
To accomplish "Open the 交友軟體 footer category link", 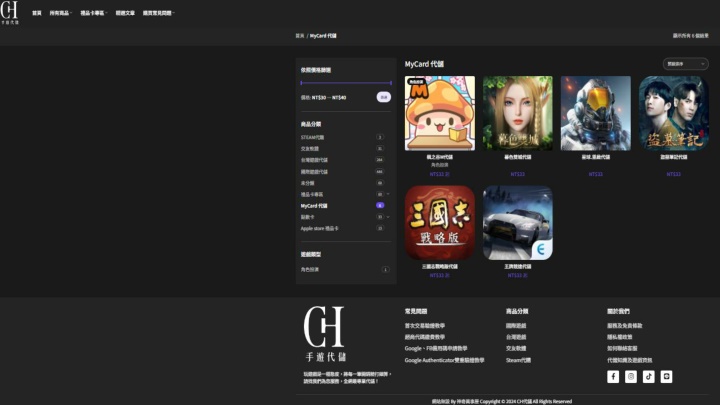I will coord(516,349).
